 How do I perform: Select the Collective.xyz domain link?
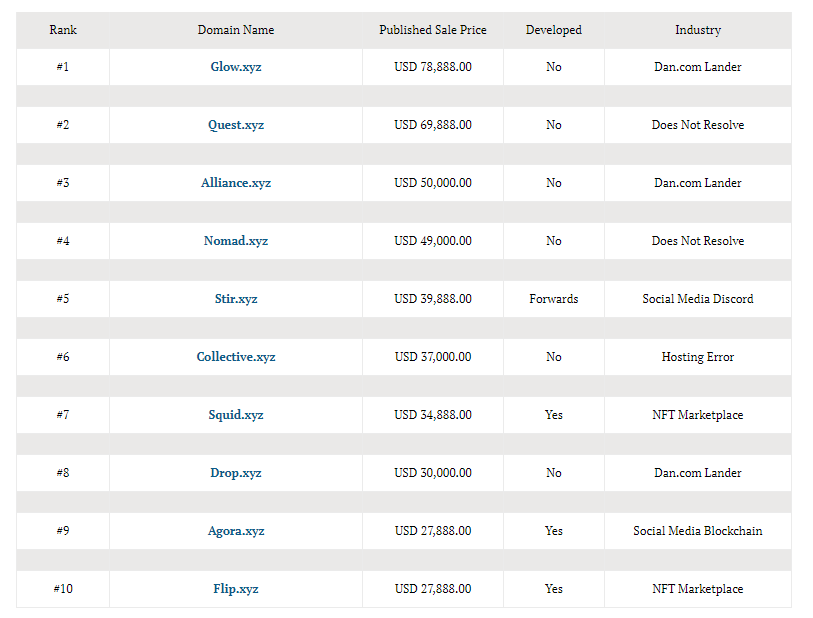[235, 357]
